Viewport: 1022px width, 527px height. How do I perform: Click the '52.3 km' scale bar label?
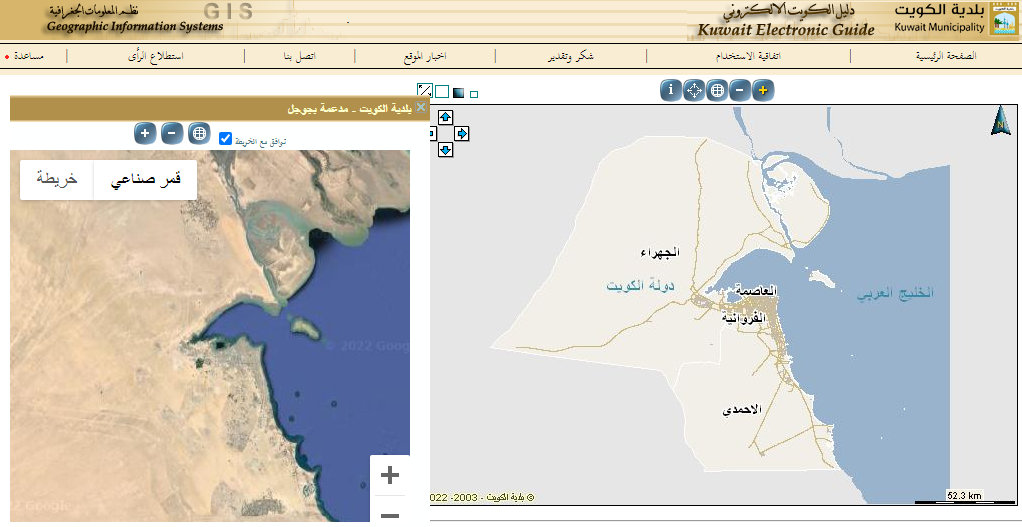point(965,495)
